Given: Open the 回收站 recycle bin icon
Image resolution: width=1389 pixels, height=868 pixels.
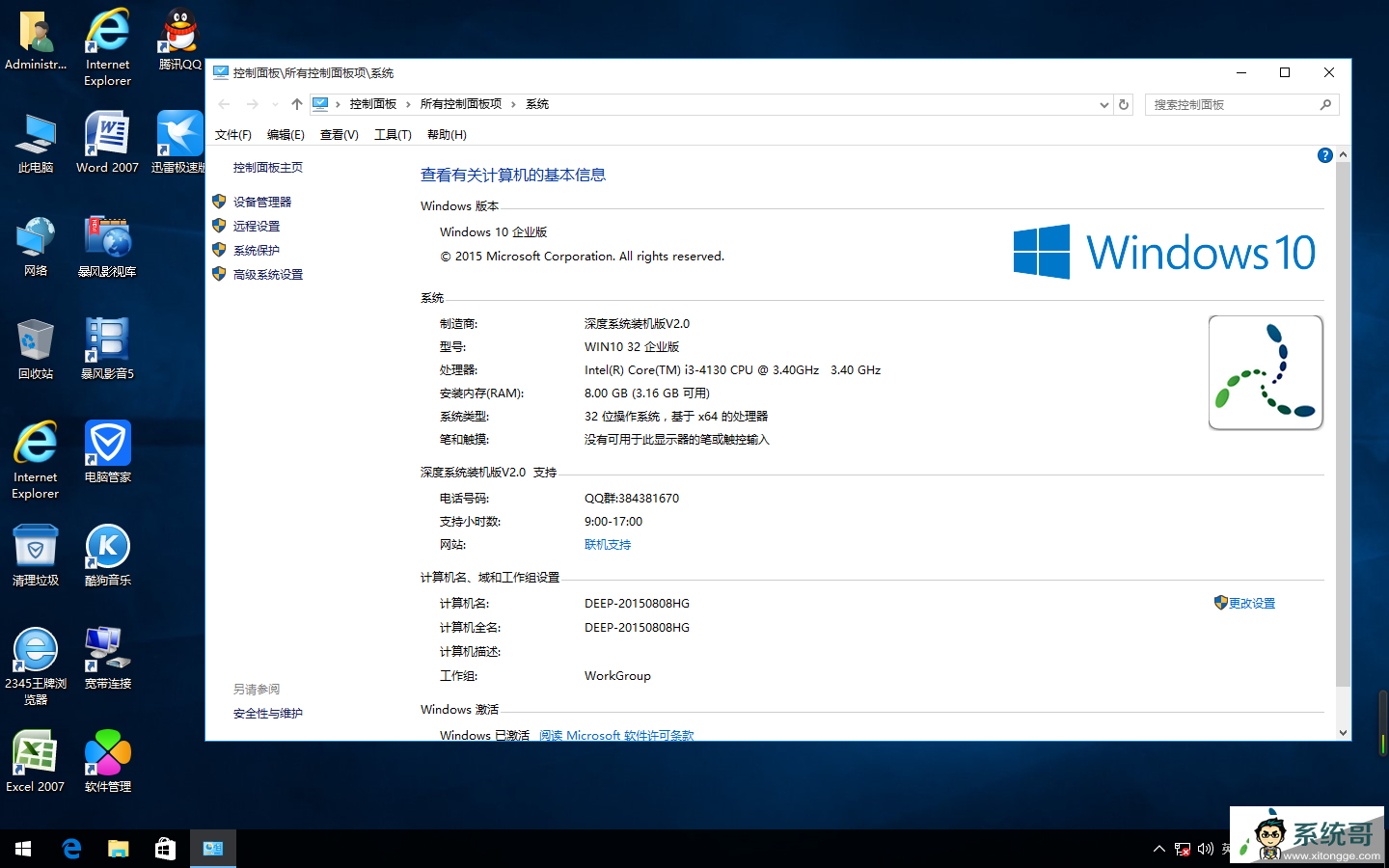Looking at the screenshot, I should [36, 349].
